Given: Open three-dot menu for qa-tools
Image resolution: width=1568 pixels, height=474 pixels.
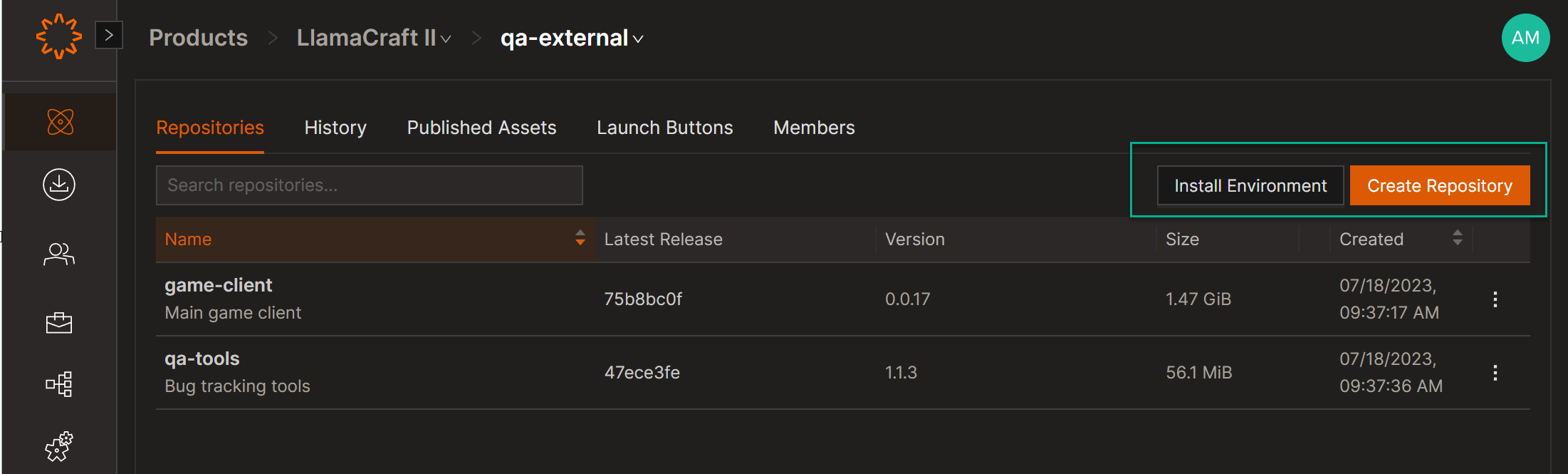Looking at the screenshot, I should (x=1495, y=373).
